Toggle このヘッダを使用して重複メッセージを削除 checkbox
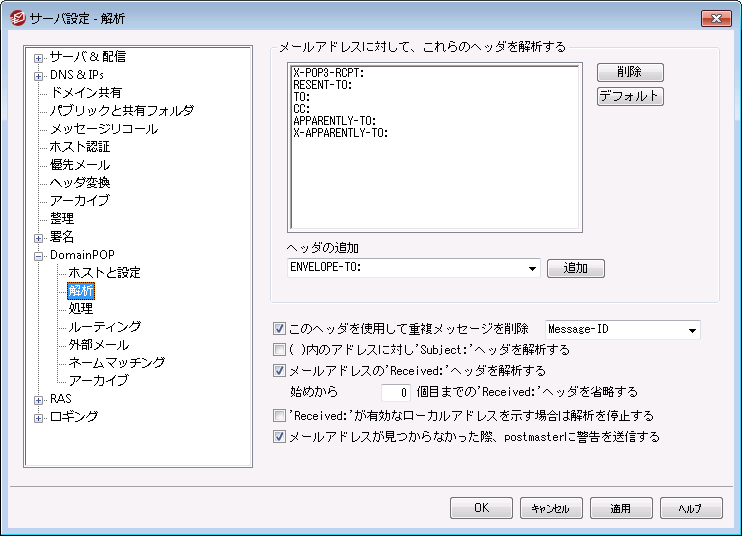This screenshot has width=742, height=536. (280, 329)
